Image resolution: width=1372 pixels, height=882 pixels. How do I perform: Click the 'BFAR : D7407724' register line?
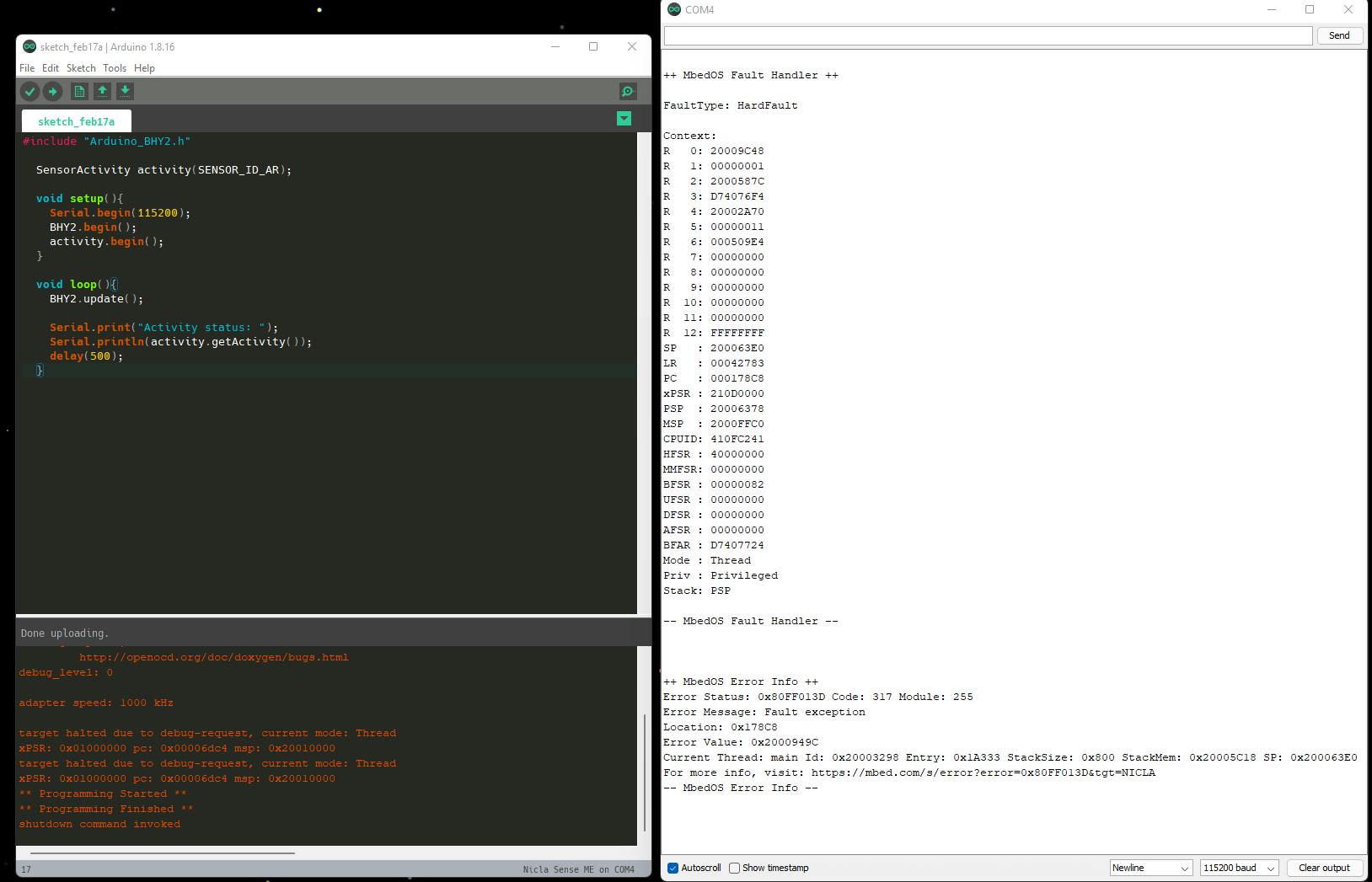click(714, 545)
